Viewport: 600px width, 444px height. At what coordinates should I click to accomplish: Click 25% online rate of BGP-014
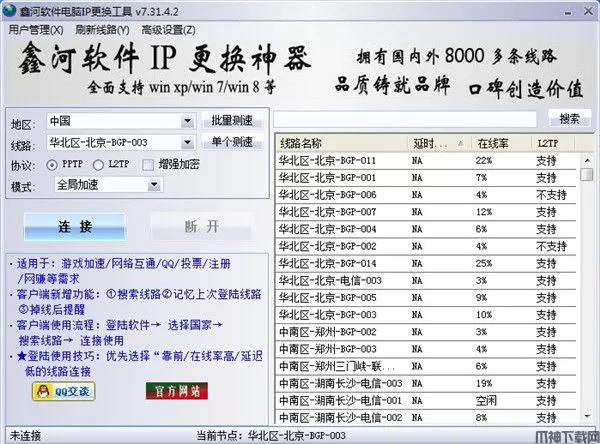click(x=484, y=264)
